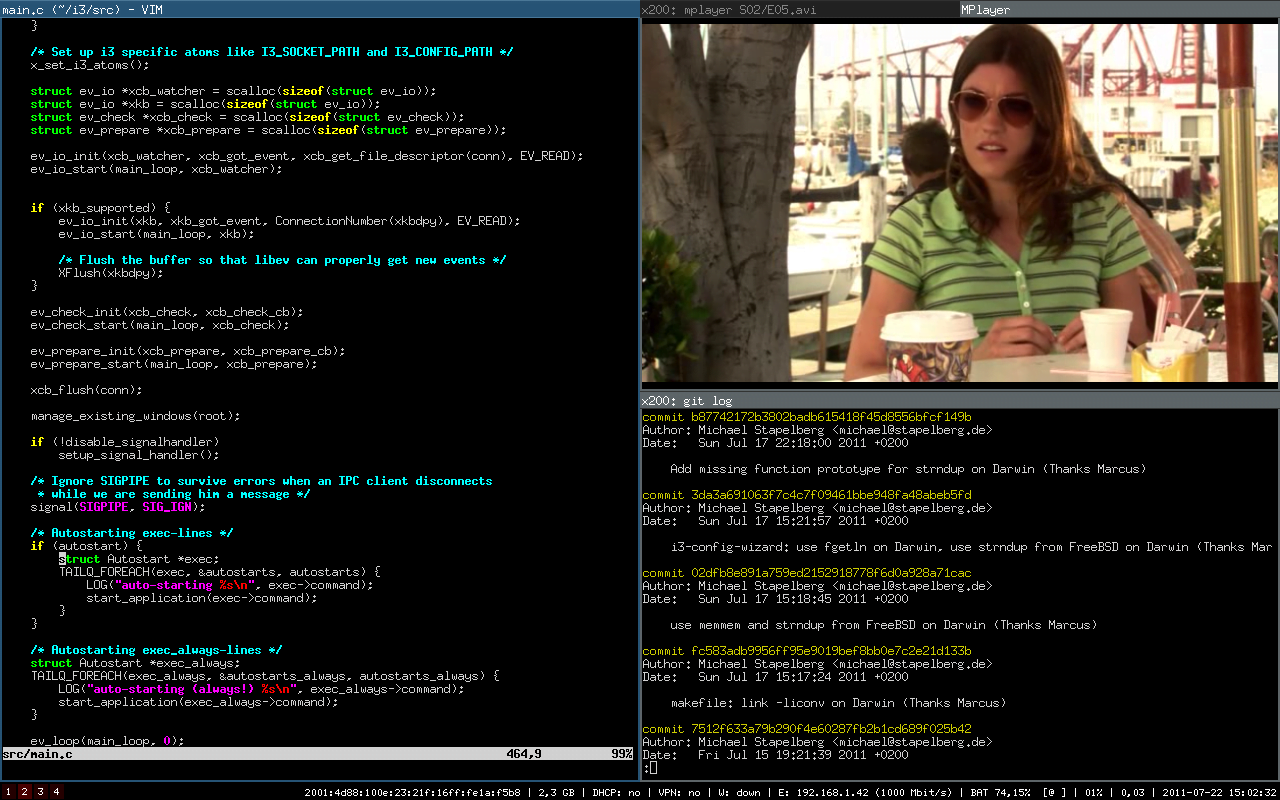Switch to workspace 4
This screenshot has height=800, width=1280.
click(56, 792)
